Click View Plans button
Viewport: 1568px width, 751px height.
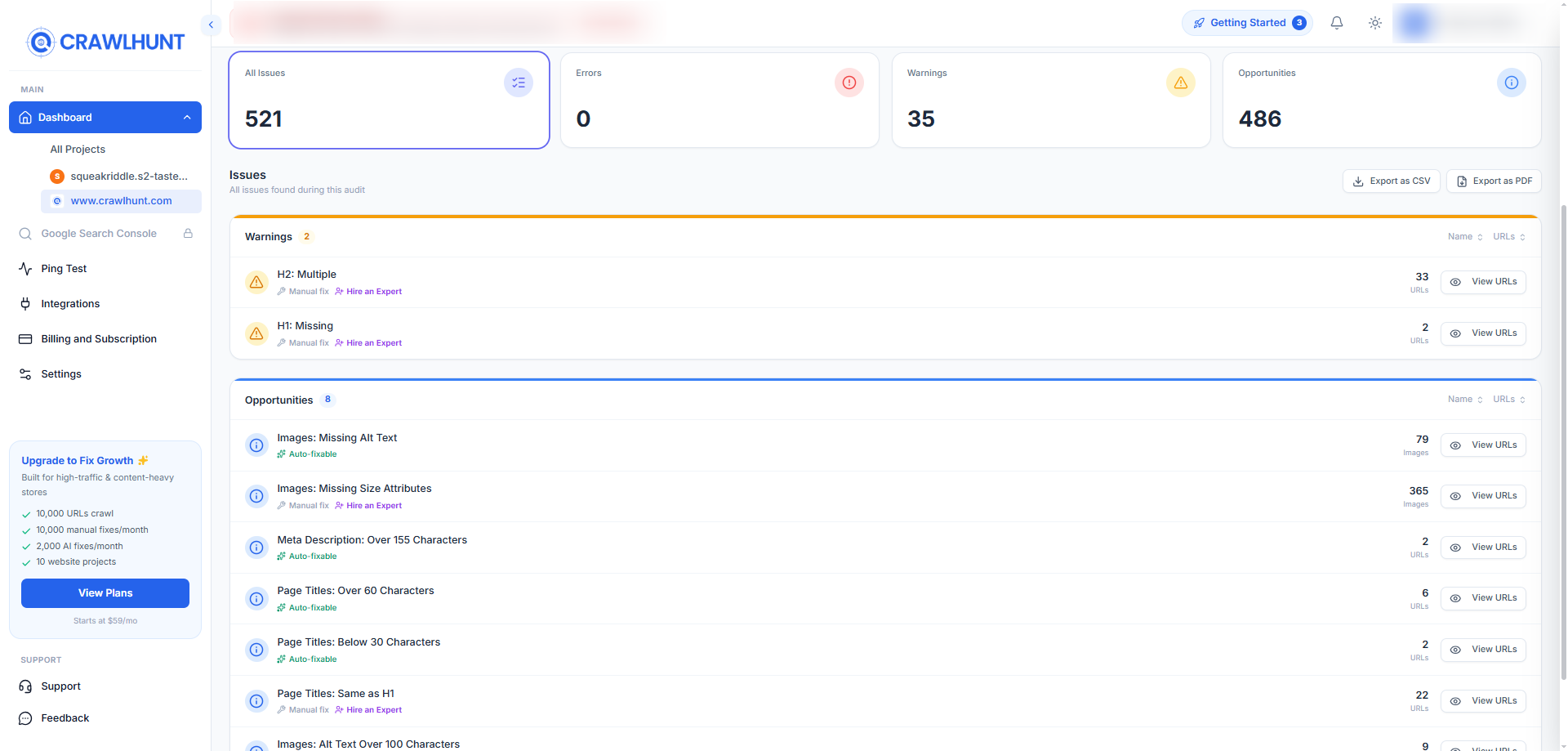click(105, 593)
